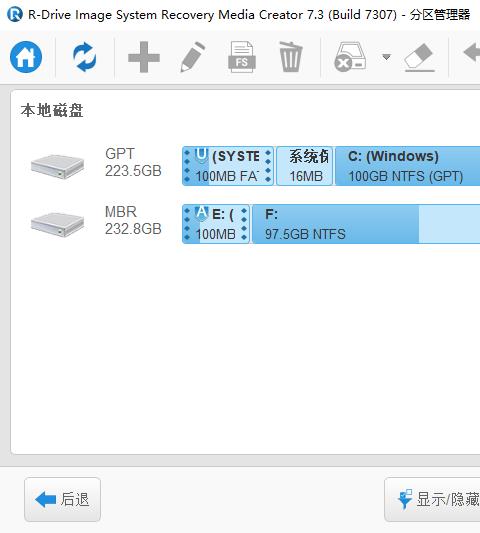480x533 pixels.
Task: Select the eraser wipe tool icon
Action: pyautogui.click(x=419, y=57)
